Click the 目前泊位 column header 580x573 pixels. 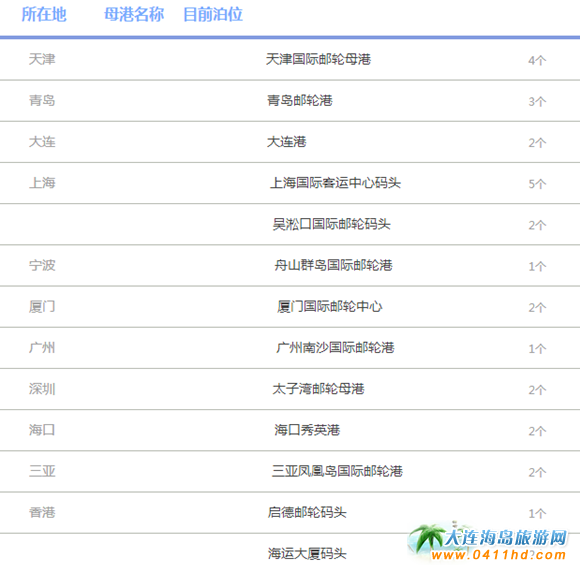point(213,14)
